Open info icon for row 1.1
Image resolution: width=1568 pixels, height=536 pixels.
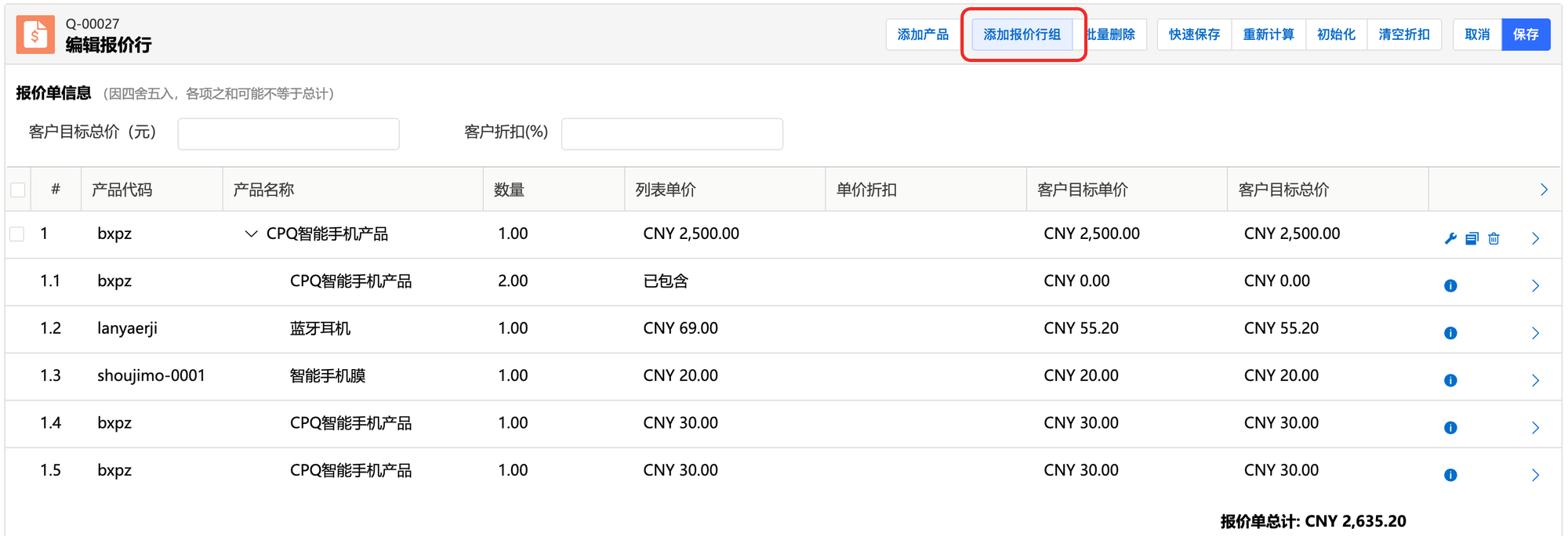[1450, 286]
